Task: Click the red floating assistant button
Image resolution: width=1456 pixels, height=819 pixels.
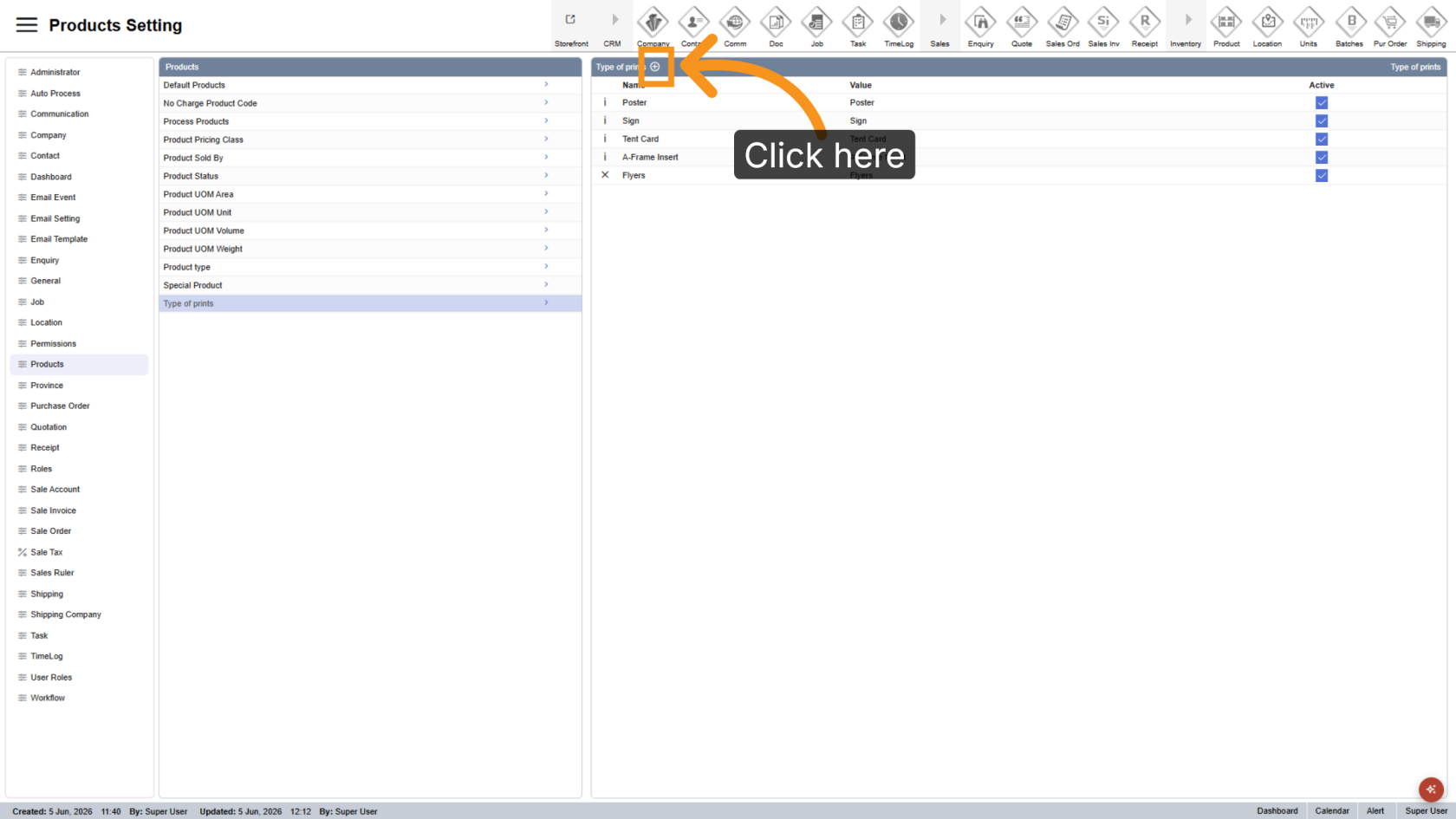Action: pyautogui.click(x=1431, y=790)
